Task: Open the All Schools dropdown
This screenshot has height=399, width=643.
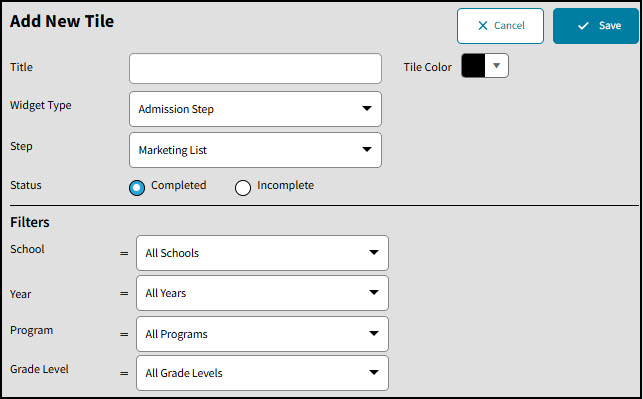Action: [x=262, y=253]
